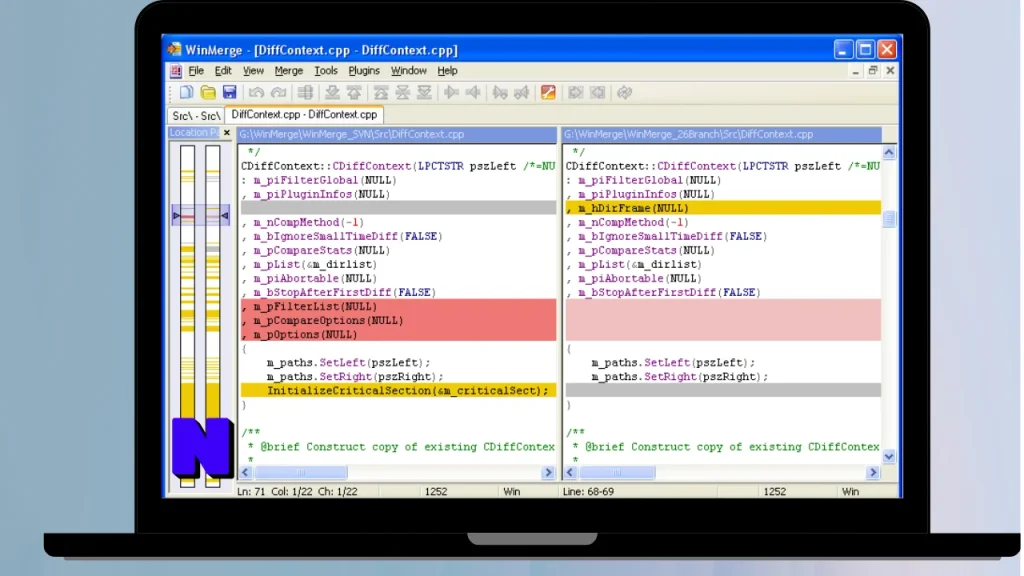This screenshot has height=576, width=1024.
Task: Click vertical scrollbar down arrow
Action: click(x=889, y=456)
